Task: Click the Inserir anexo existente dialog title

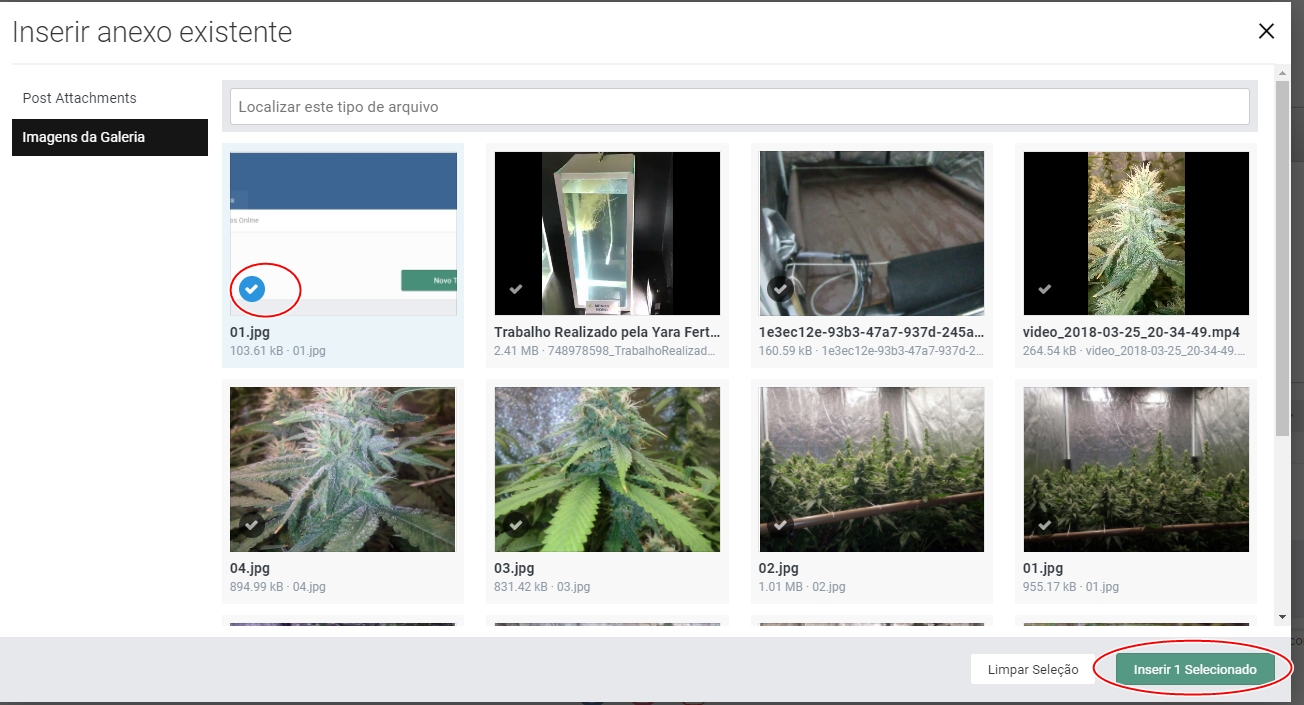Action: tap(152, 32)
